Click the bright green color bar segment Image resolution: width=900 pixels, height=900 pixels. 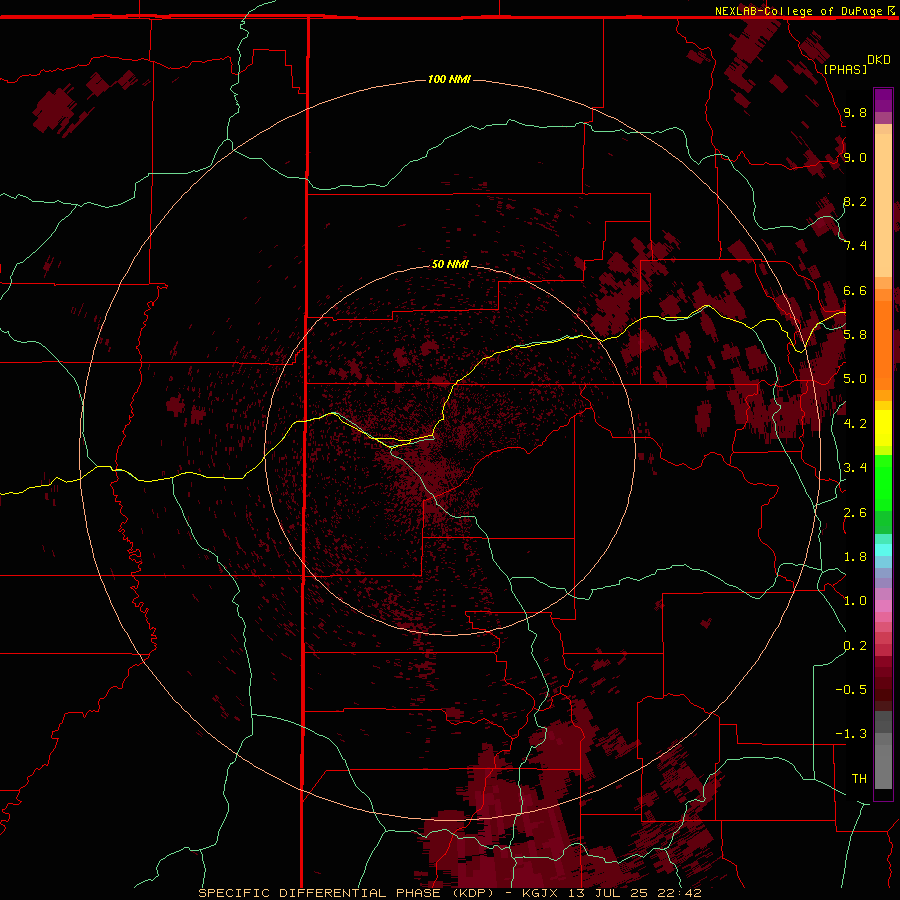[x=883, y=485]
